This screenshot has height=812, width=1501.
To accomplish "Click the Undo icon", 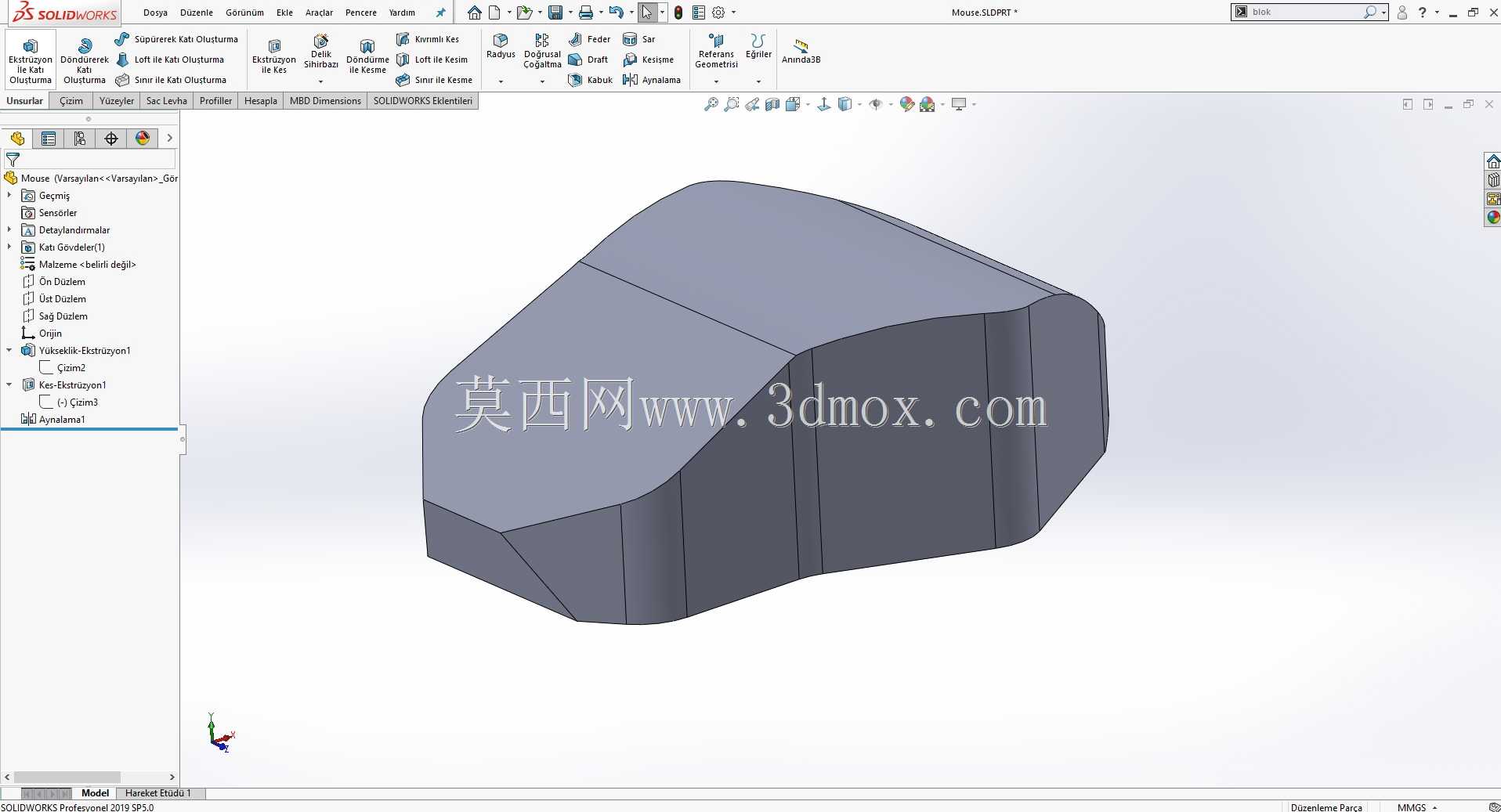I will 617,13.
